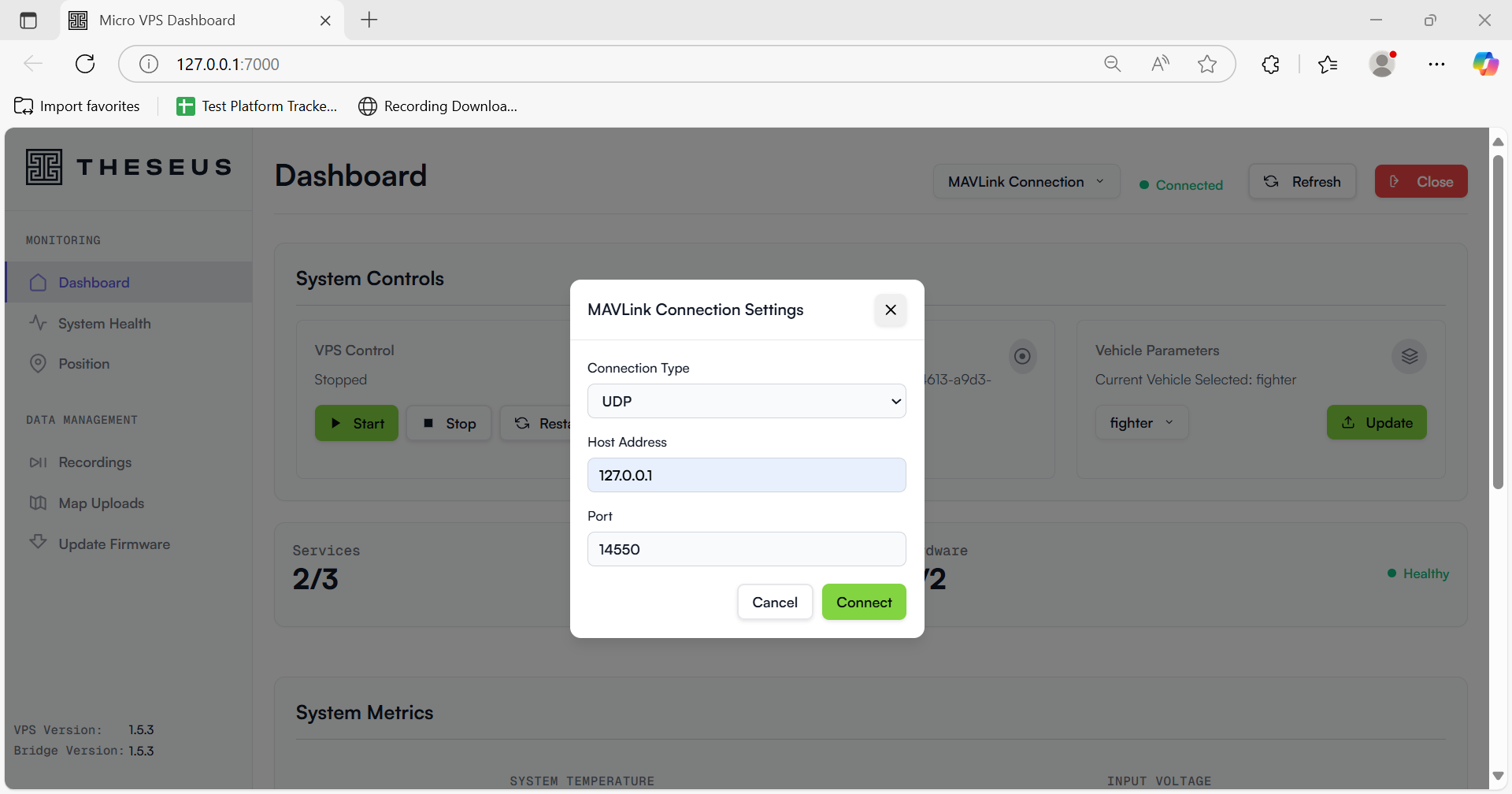Screen dimensions: 1512x794
Task: Click the Host Address input field
Action: (746, 475)
